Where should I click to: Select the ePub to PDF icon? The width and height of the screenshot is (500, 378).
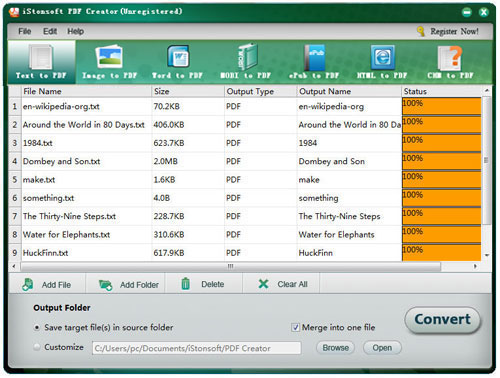(x=314, y=57)
